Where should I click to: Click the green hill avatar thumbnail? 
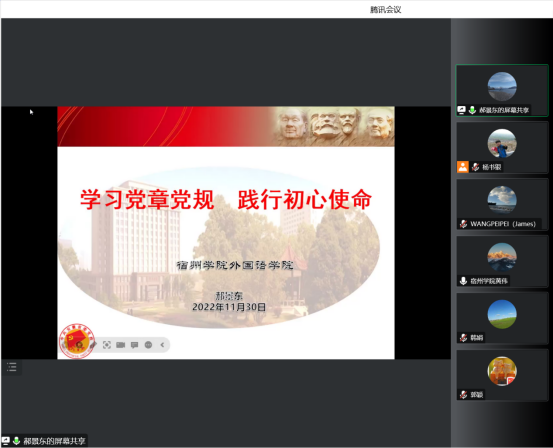(502, 314)
